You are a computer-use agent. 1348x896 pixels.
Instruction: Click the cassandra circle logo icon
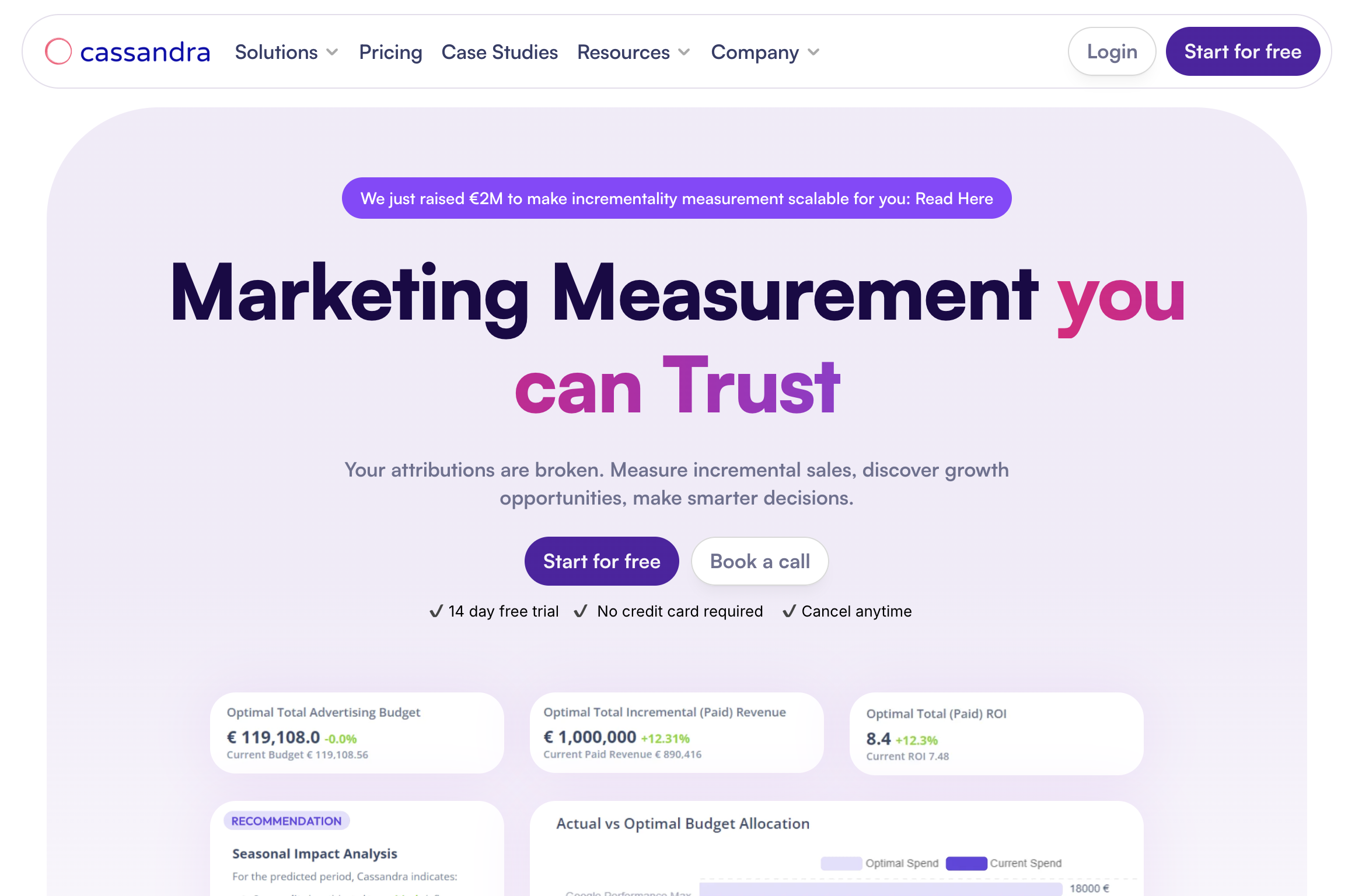(x=58, y=51)
